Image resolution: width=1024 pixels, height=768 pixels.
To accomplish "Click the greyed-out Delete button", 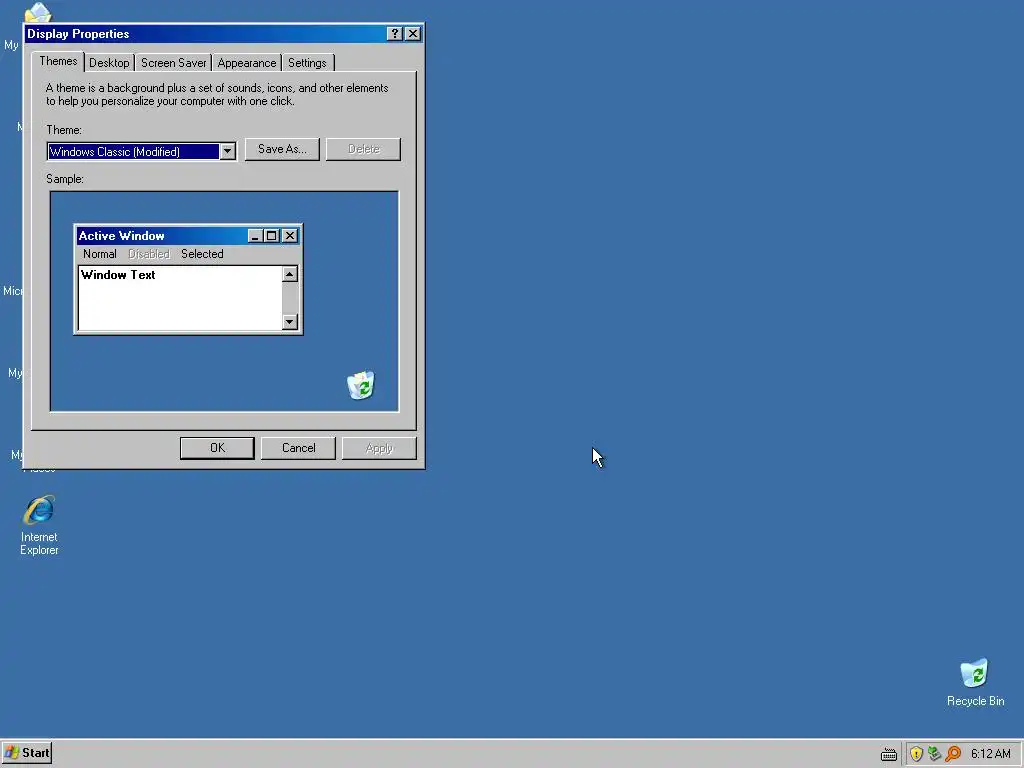I will 363,149.
